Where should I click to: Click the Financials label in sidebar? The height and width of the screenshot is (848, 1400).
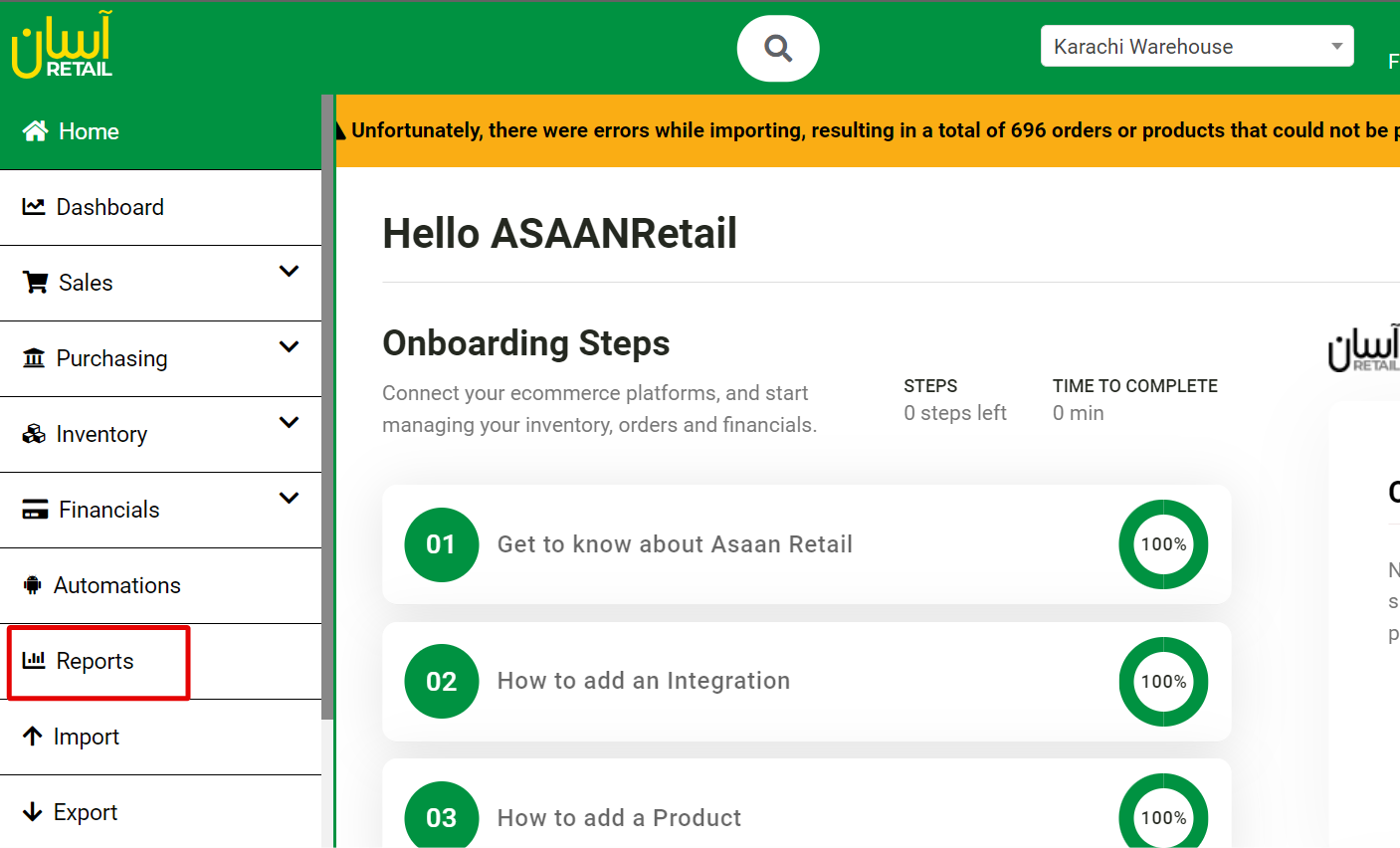(x=108, y=510)
